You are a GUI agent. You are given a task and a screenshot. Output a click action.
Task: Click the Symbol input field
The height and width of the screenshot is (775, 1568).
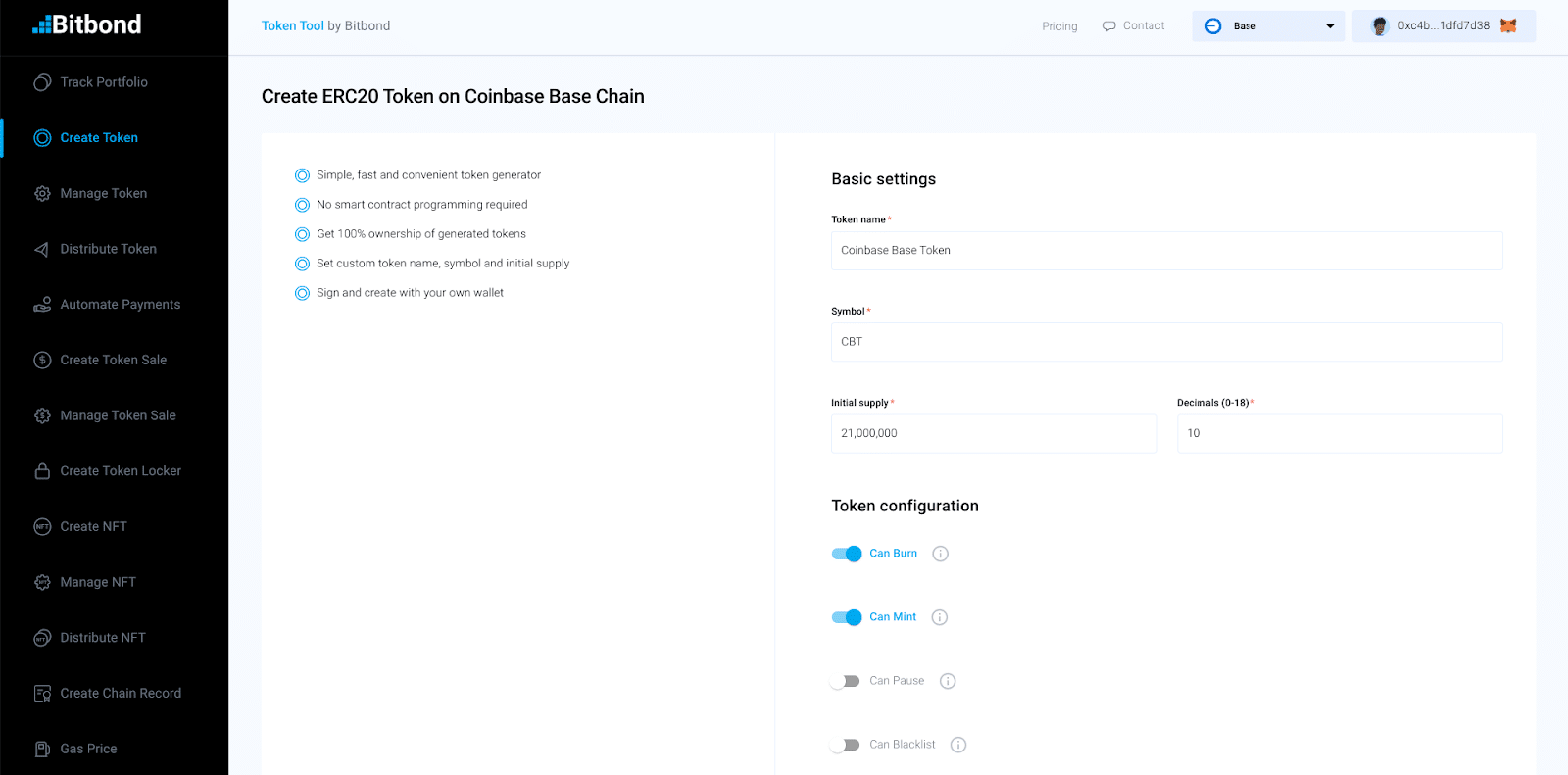[x=1166, y=342]
